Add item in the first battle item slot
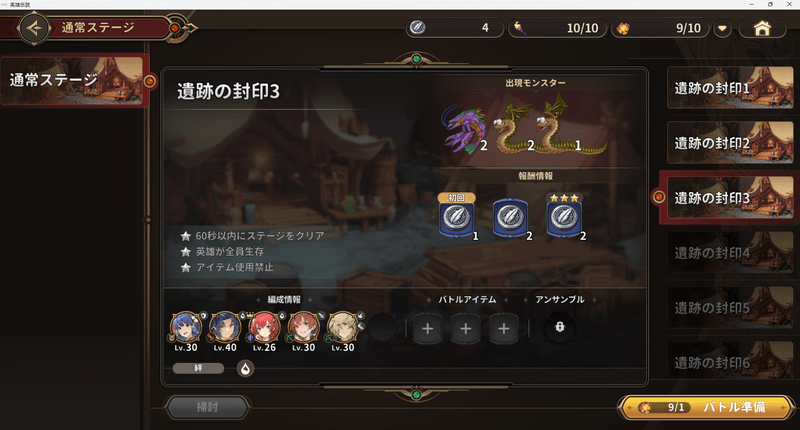This screenshot has height=430, width=800. [x=428, y=328]
